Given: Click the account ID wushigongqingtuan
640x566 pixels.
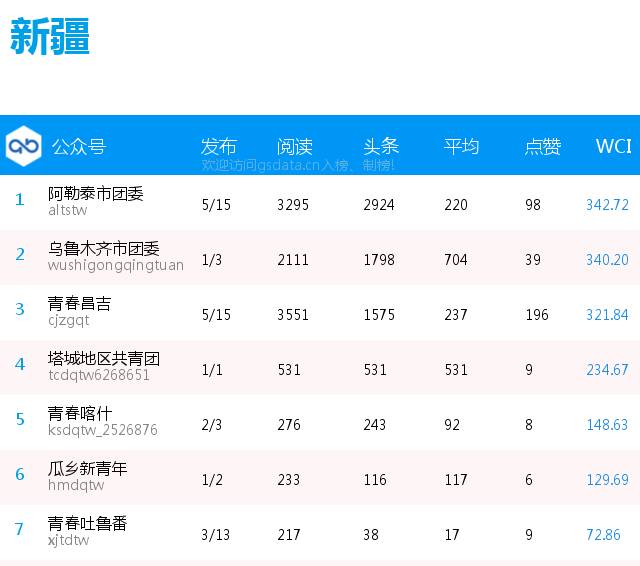Looking at the screenshot, I should 116,265.
